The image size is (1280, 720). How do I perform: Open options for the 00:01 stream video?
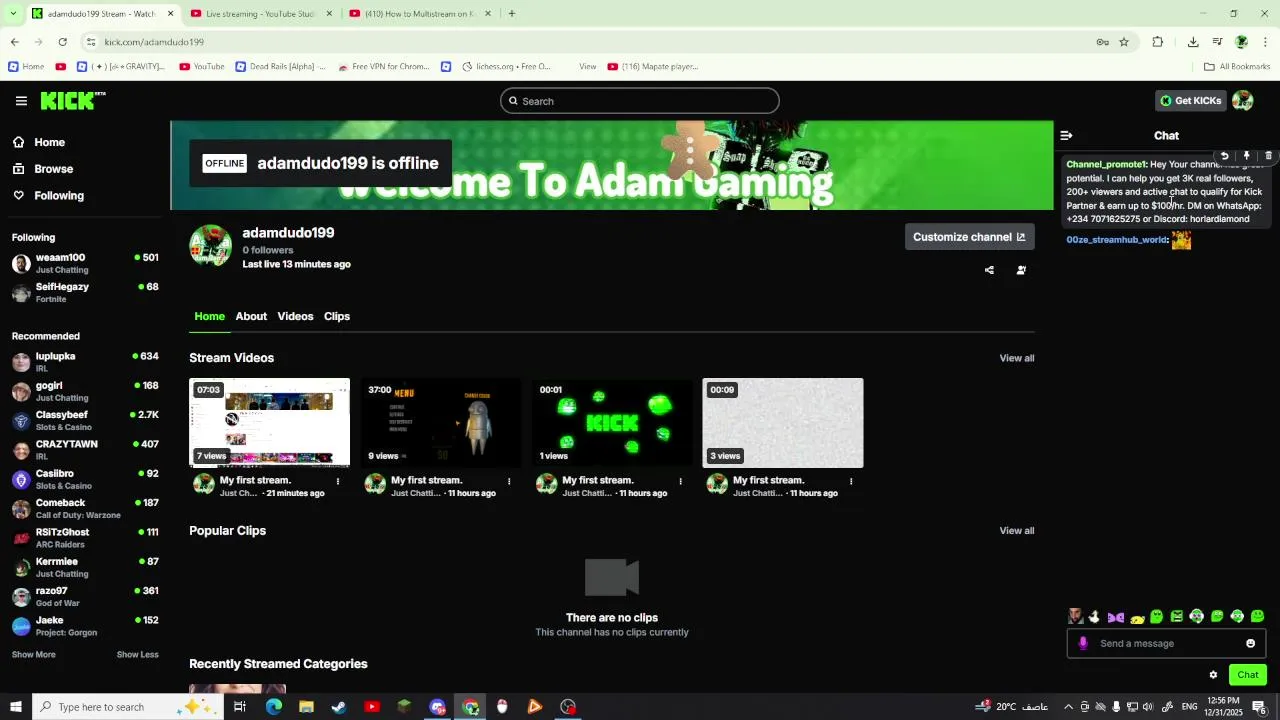pyautogui.click(x=680, y=481)
